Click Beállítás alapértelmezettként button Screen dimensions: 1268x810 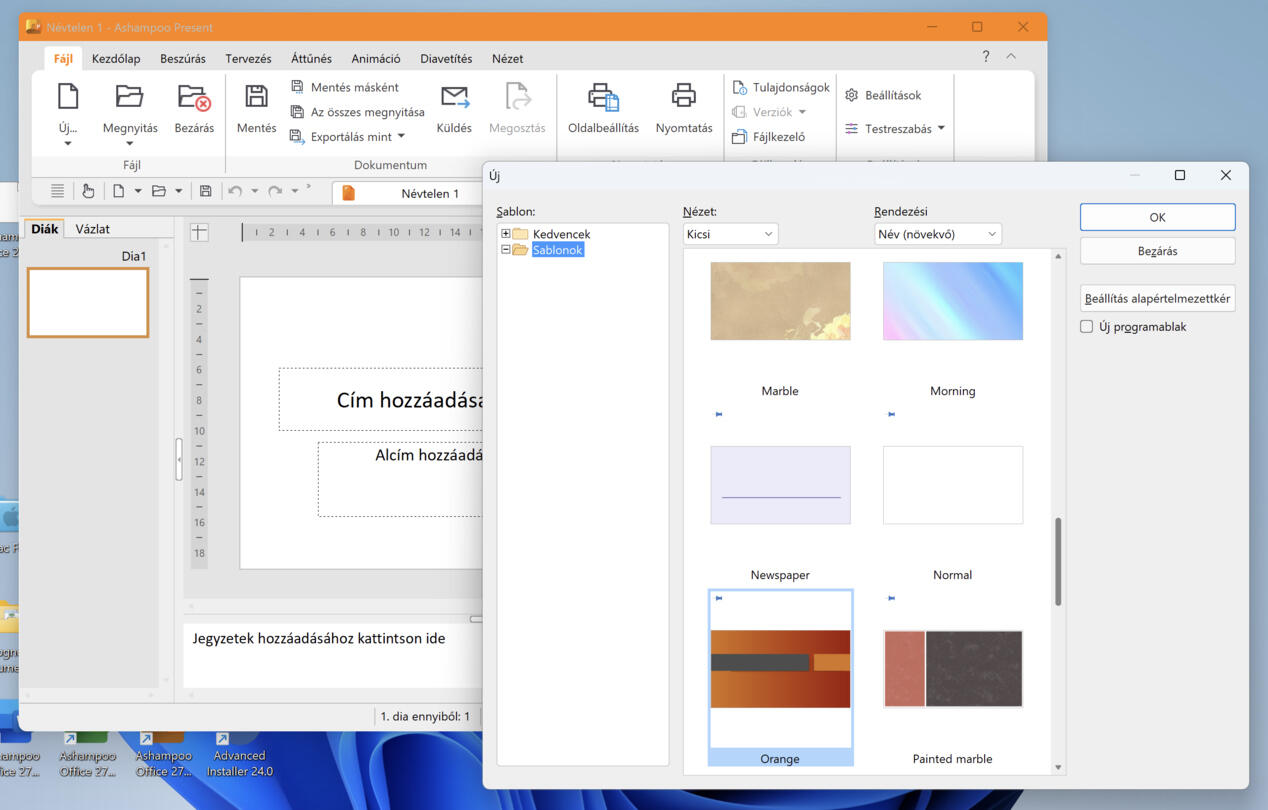[1157, 298]
